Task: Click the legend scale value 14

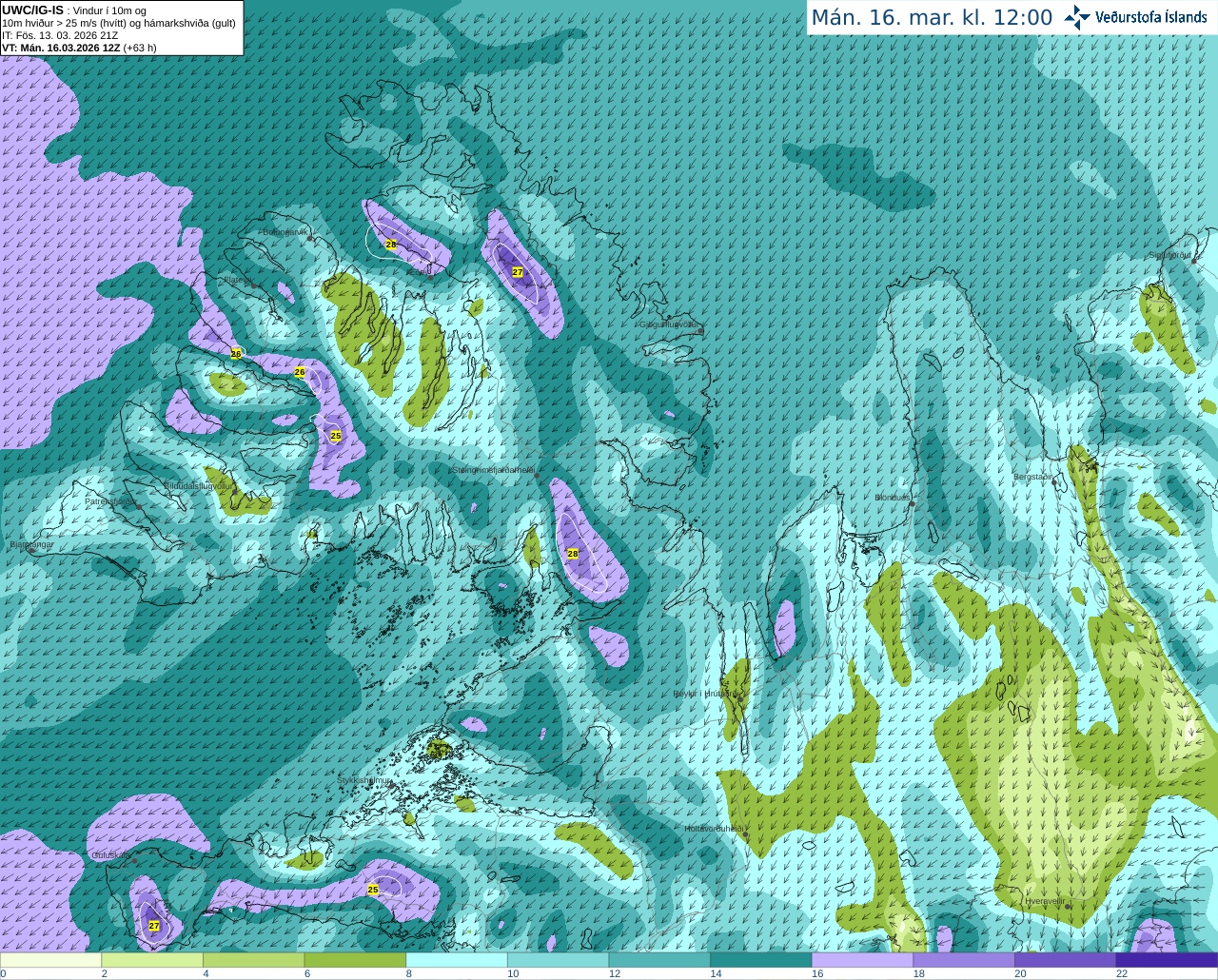Action: click(716, 973)
